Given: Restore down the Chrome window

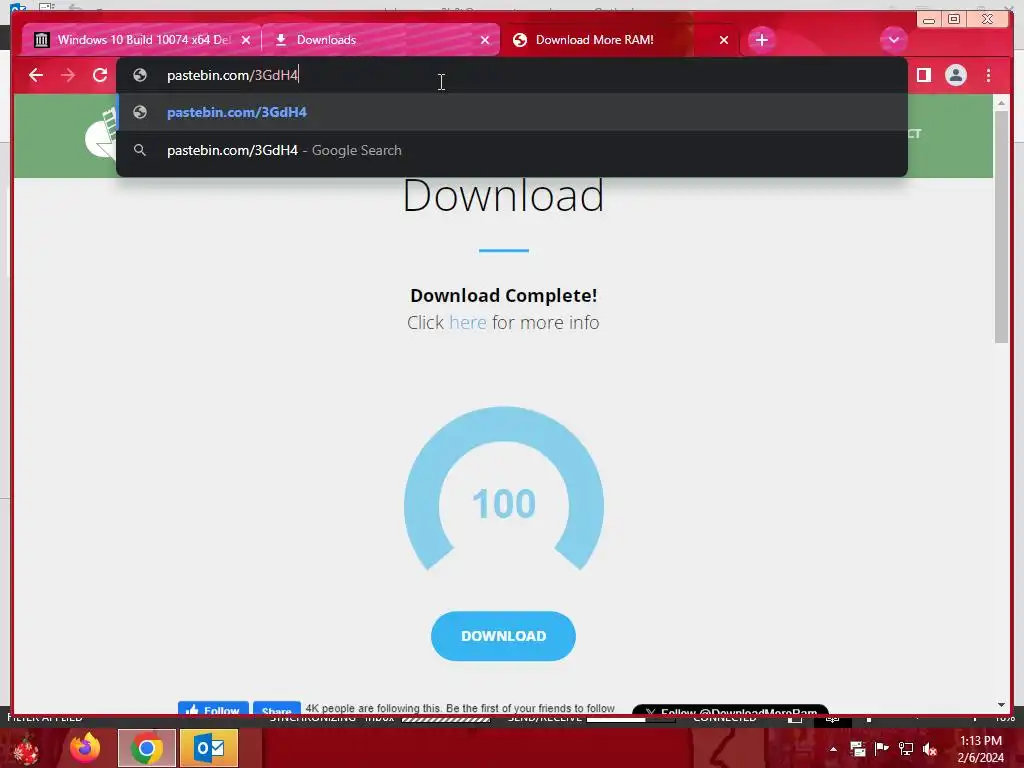Looking at the screenshot, I should tap(953, 20).
